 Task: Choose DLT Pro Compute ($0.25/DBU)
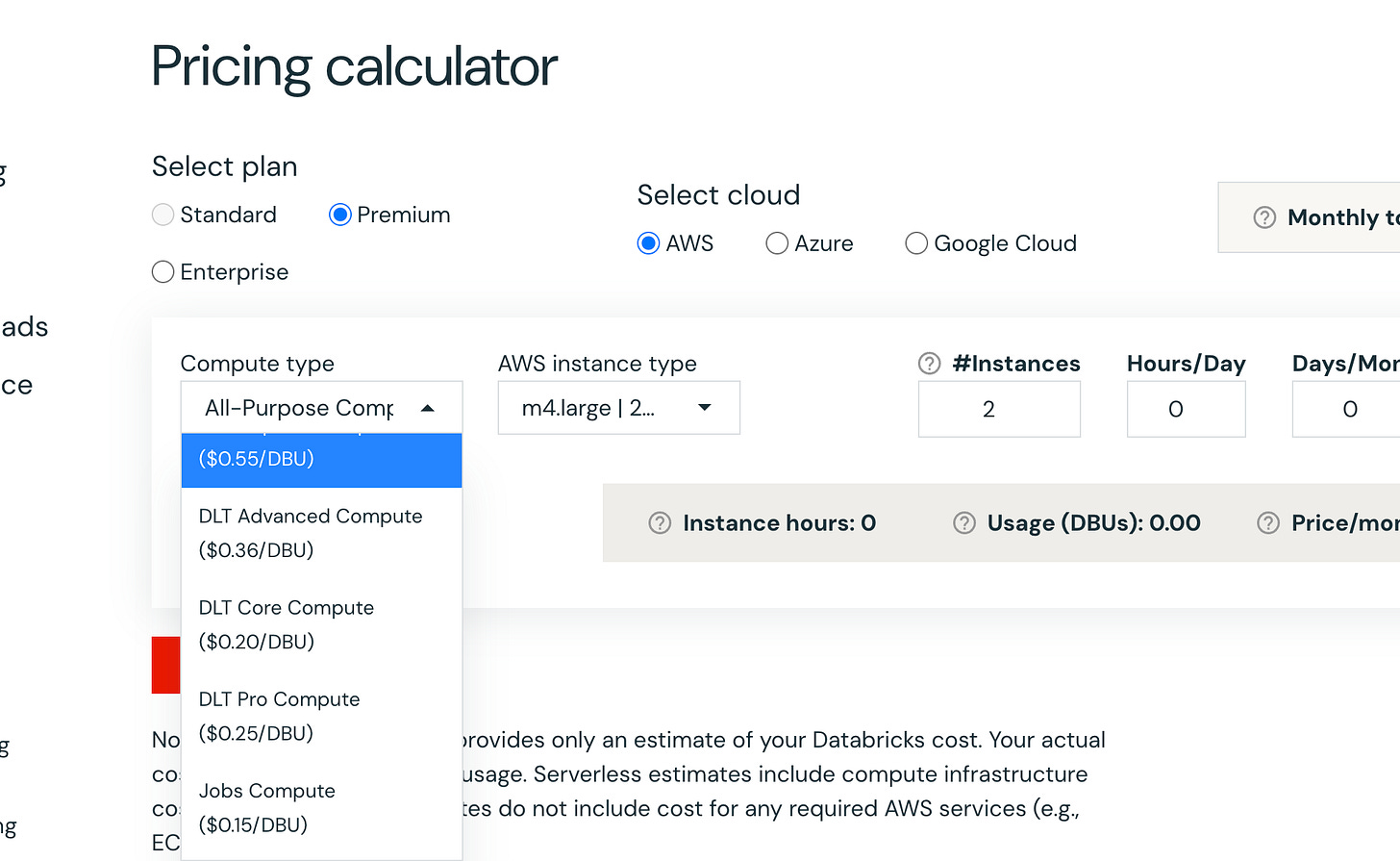point(321,716)
